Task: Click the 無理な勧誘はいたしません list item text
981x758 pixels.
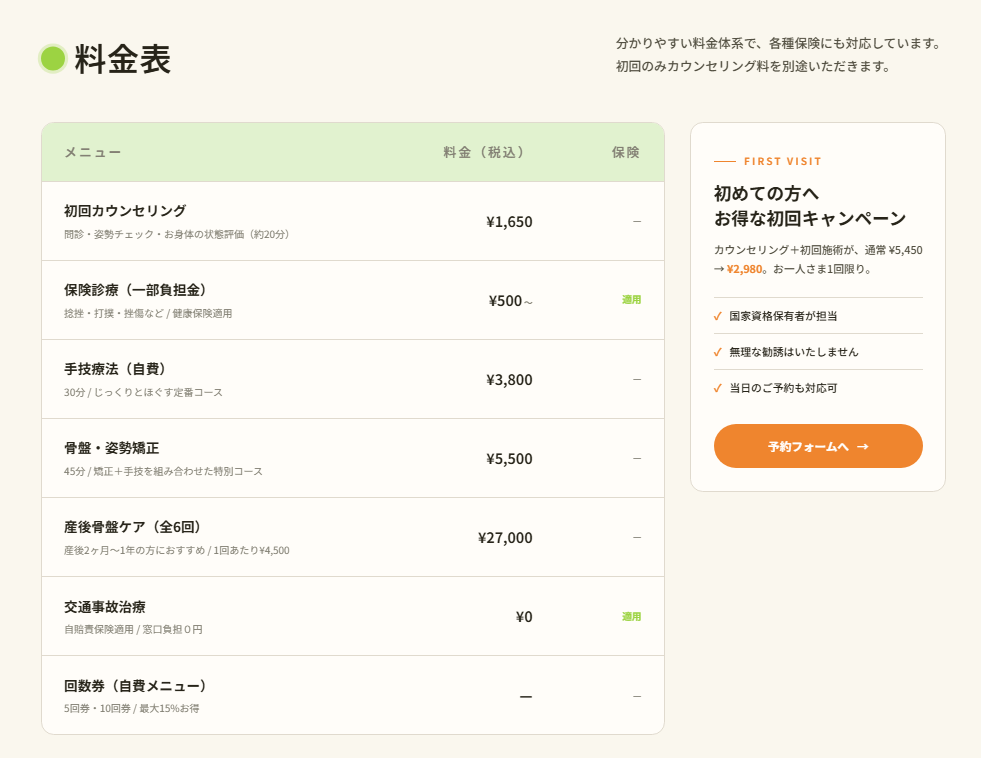Action: point(794,352)
